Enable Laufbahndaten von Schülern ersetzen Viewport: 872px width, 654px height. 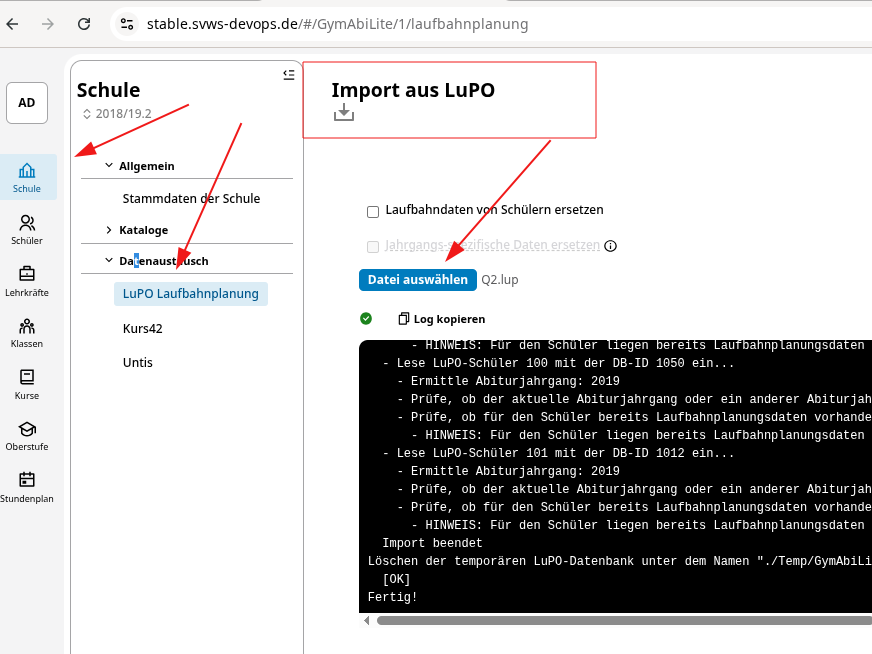tap(373, 211)
